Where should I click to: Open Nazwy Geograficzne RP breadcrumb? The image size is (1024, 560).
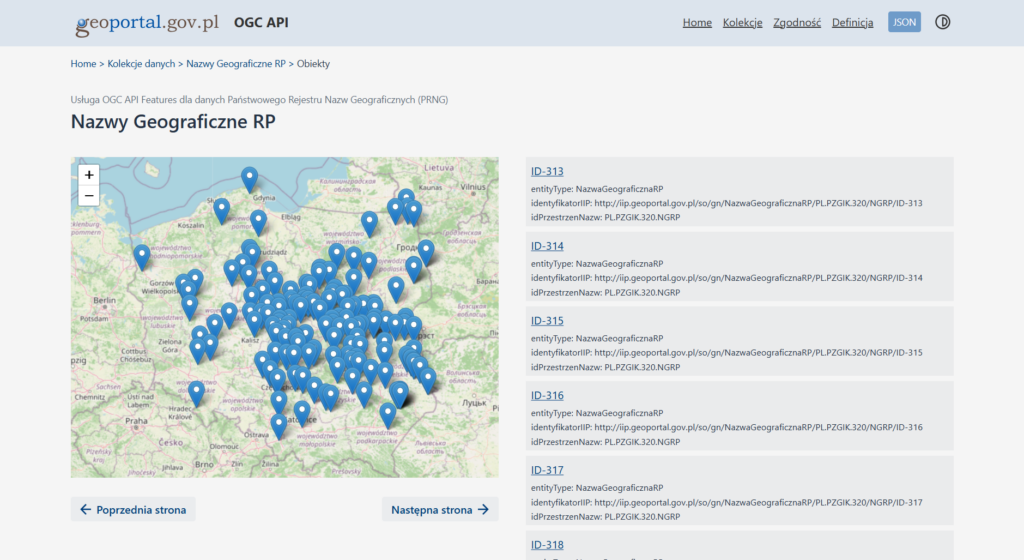pyautogui.click(x=236, y=64)
